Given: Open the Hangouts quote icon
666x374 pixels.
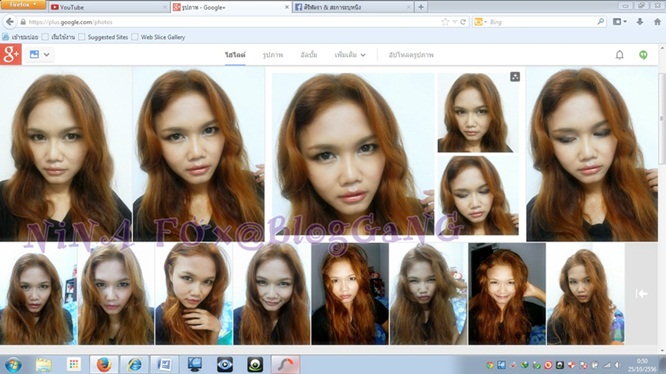Looking at the screenshot, I should [643, 55].
